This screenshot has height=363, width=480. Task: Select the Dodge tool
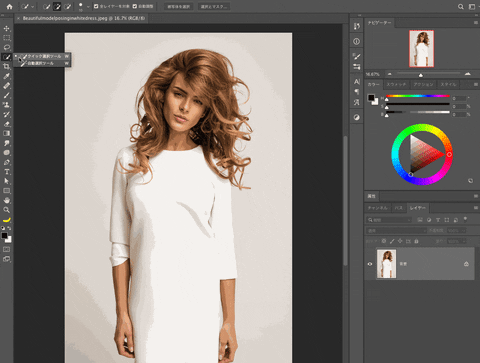(7, 153)
